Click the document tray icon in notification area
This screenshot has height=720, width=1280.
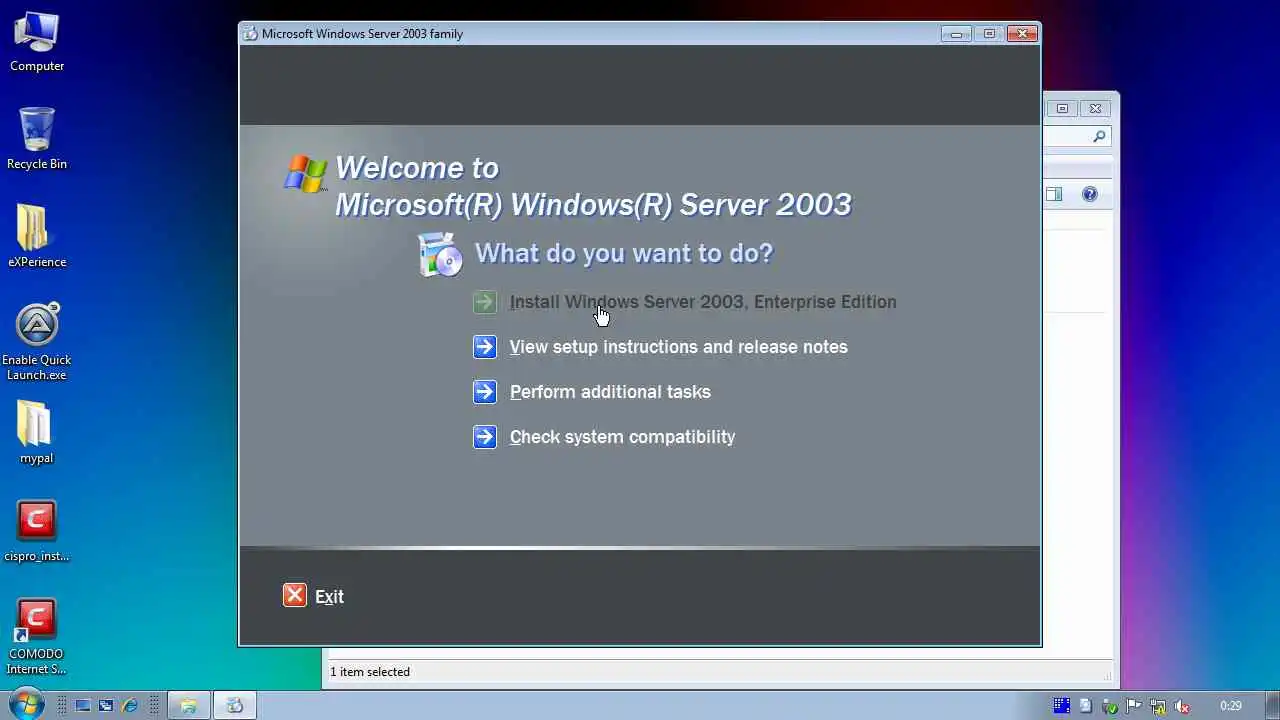pos(1086,705)
